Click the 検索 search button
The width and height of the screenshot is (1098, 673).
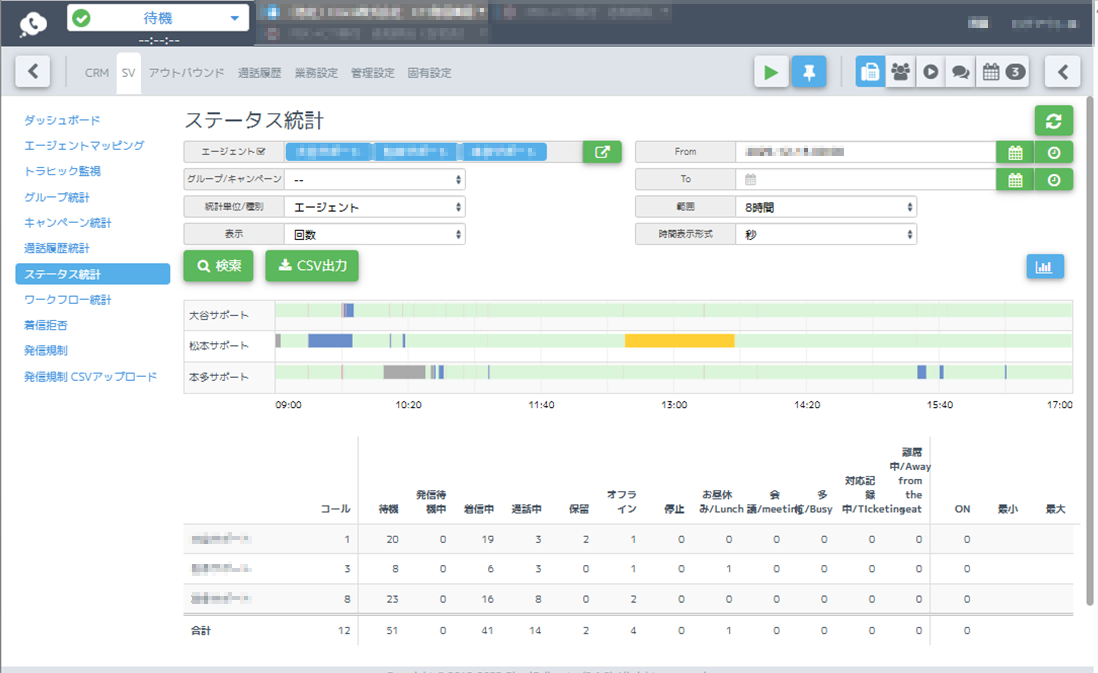218,266
